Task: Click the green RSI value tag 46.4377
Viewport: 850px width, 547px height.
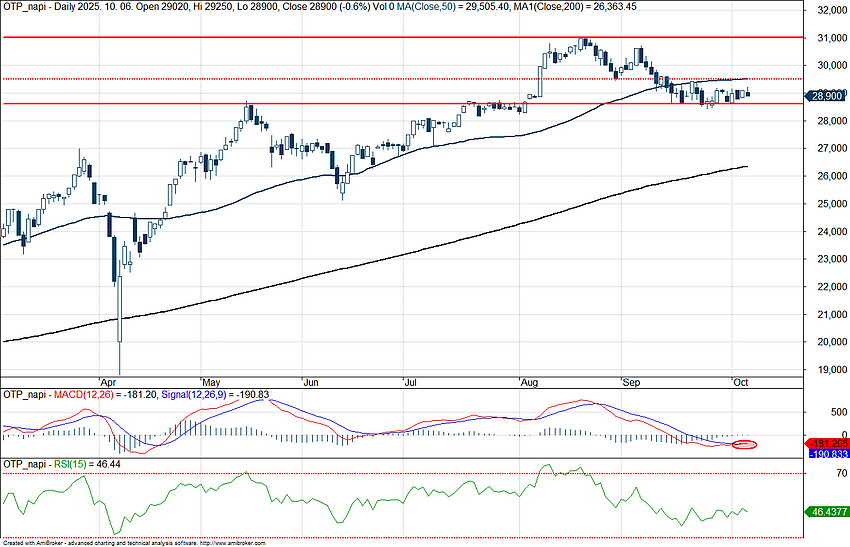Action: point(827,511)
